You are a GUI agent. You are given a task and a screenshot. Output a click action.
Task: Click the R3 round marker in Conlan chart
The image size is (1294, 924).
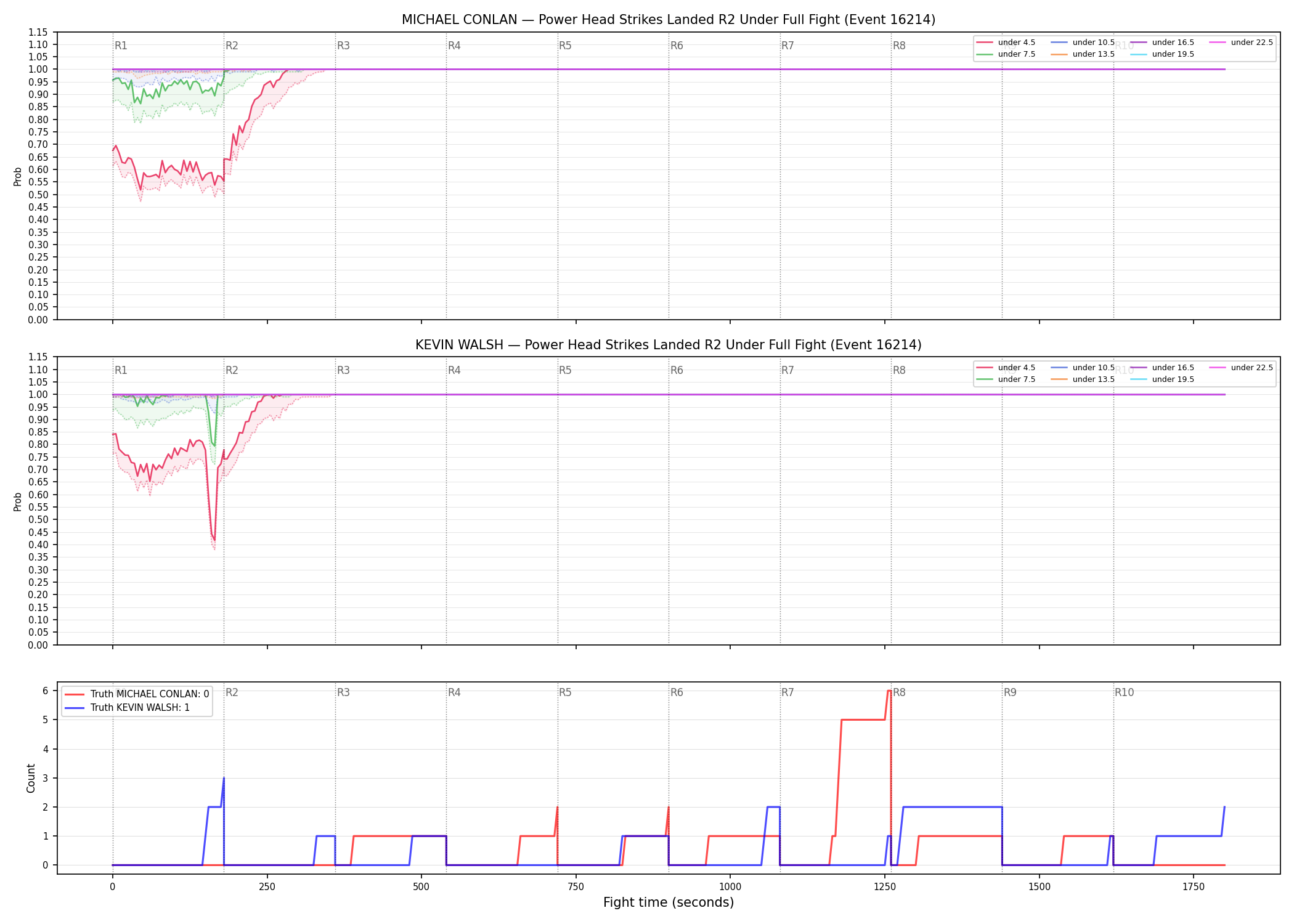[x=343, y=46]
